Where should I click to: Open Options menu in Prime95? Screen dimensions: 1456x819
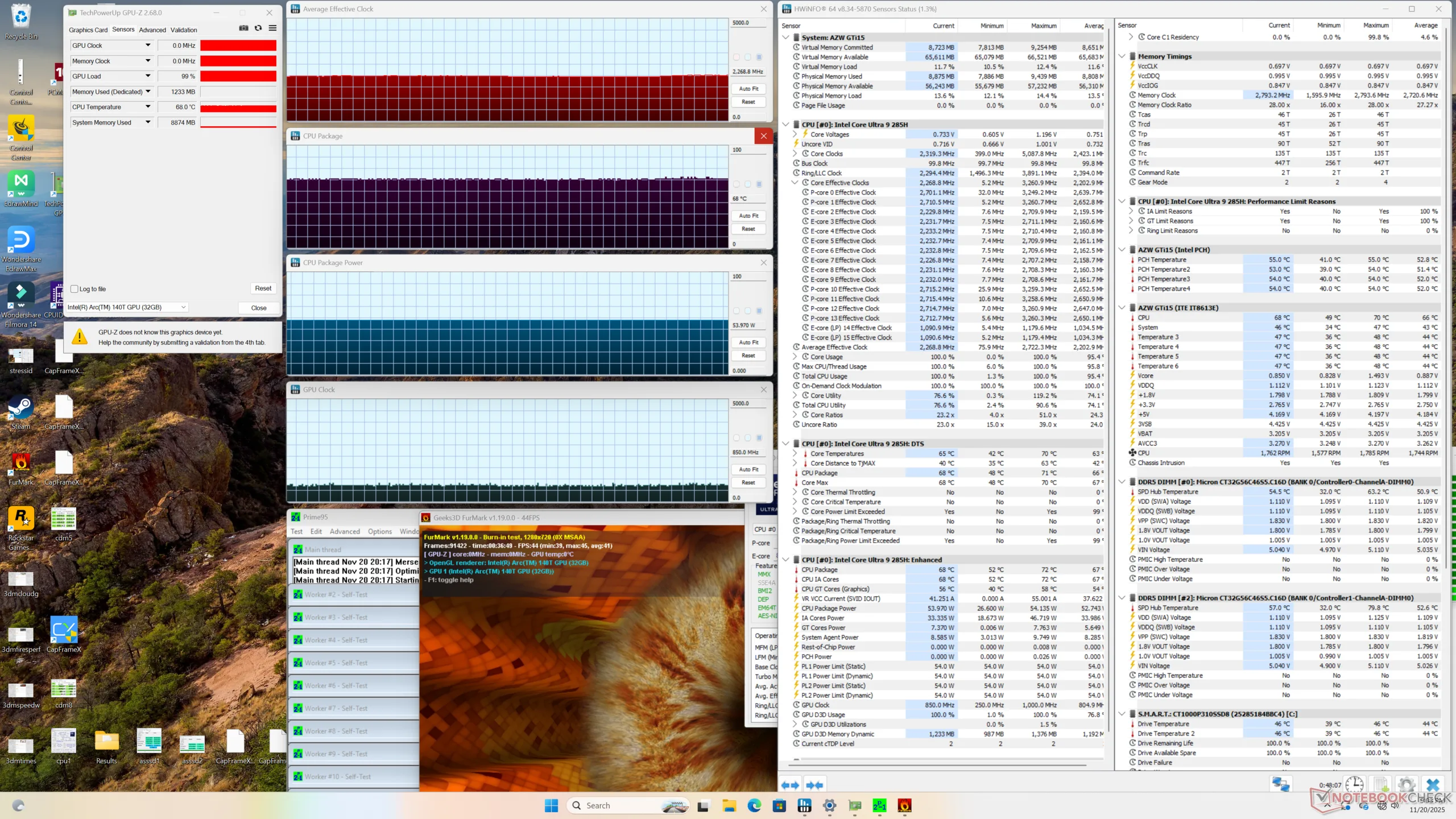[x=379, y=531]
